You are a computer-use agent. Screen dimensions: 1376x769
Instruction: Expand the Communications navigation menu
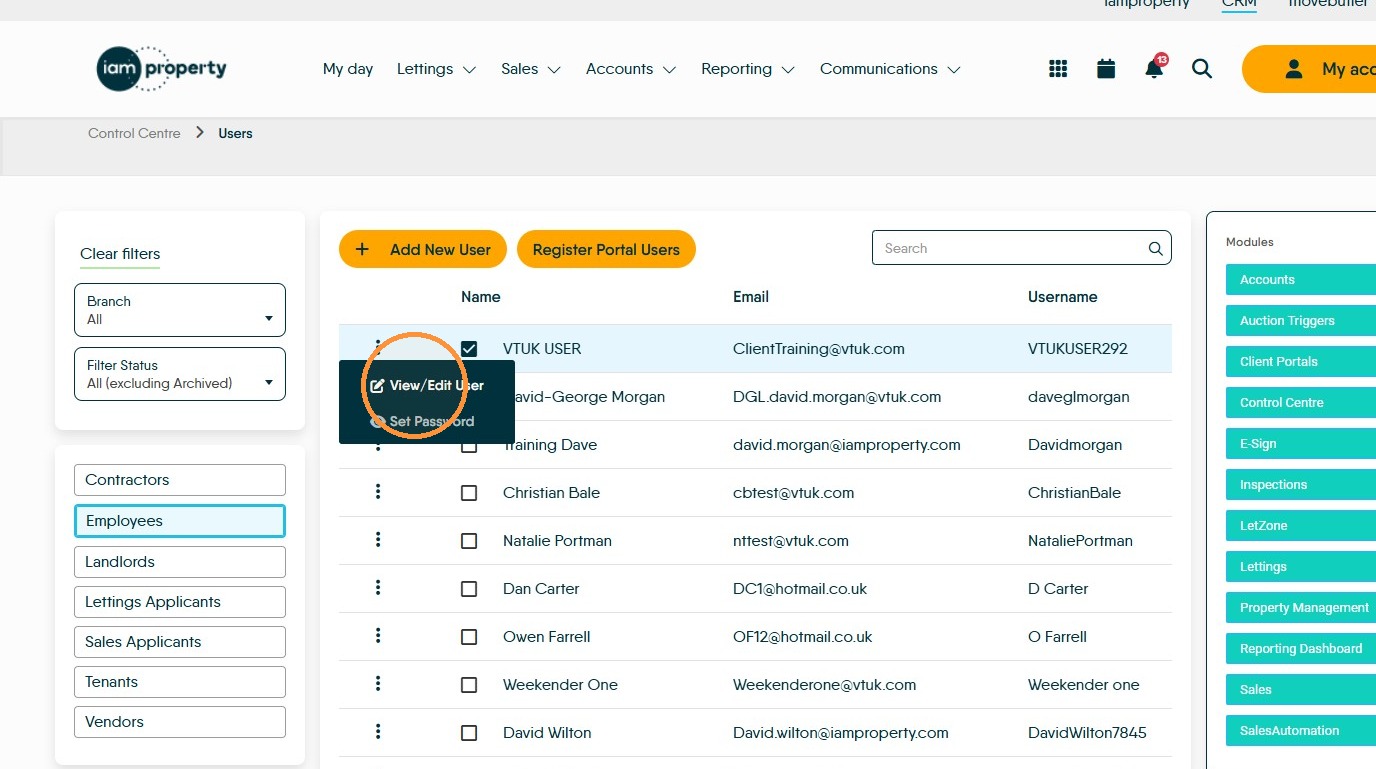click(890, 69)
